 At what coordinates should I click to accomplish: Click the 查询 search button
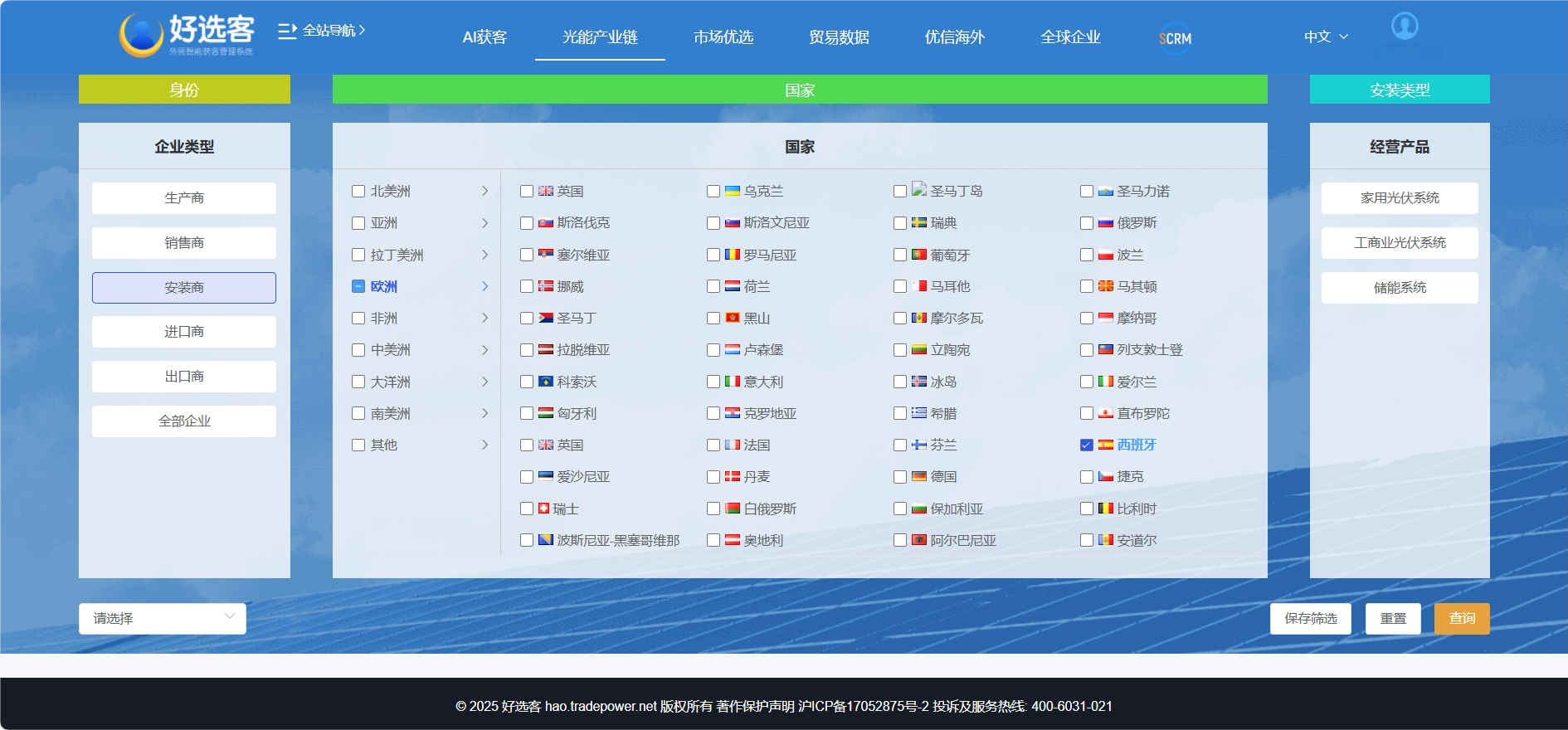1462,619
